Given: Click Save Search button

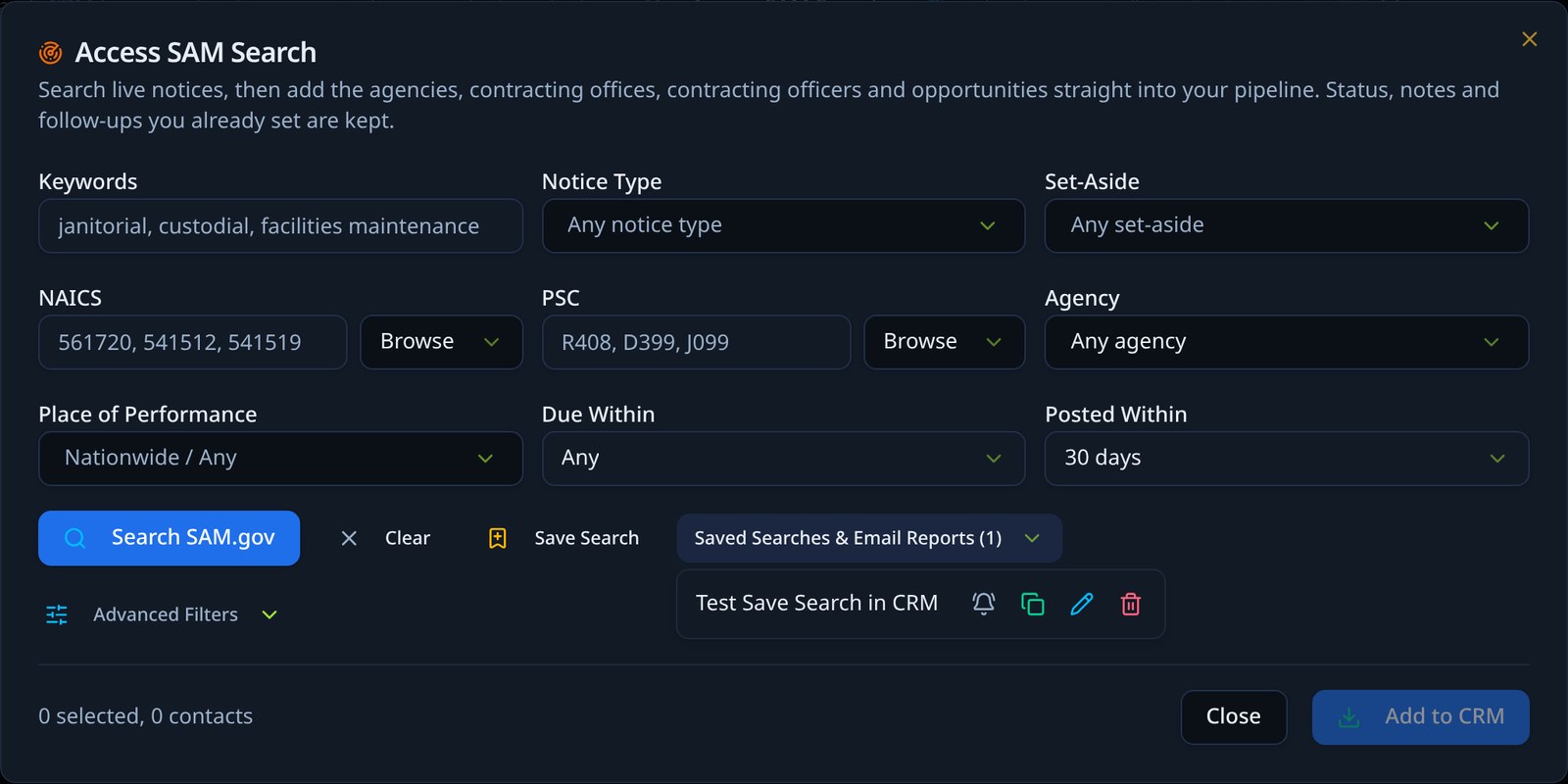Looking at the screenshot, I should click(563, 538).
